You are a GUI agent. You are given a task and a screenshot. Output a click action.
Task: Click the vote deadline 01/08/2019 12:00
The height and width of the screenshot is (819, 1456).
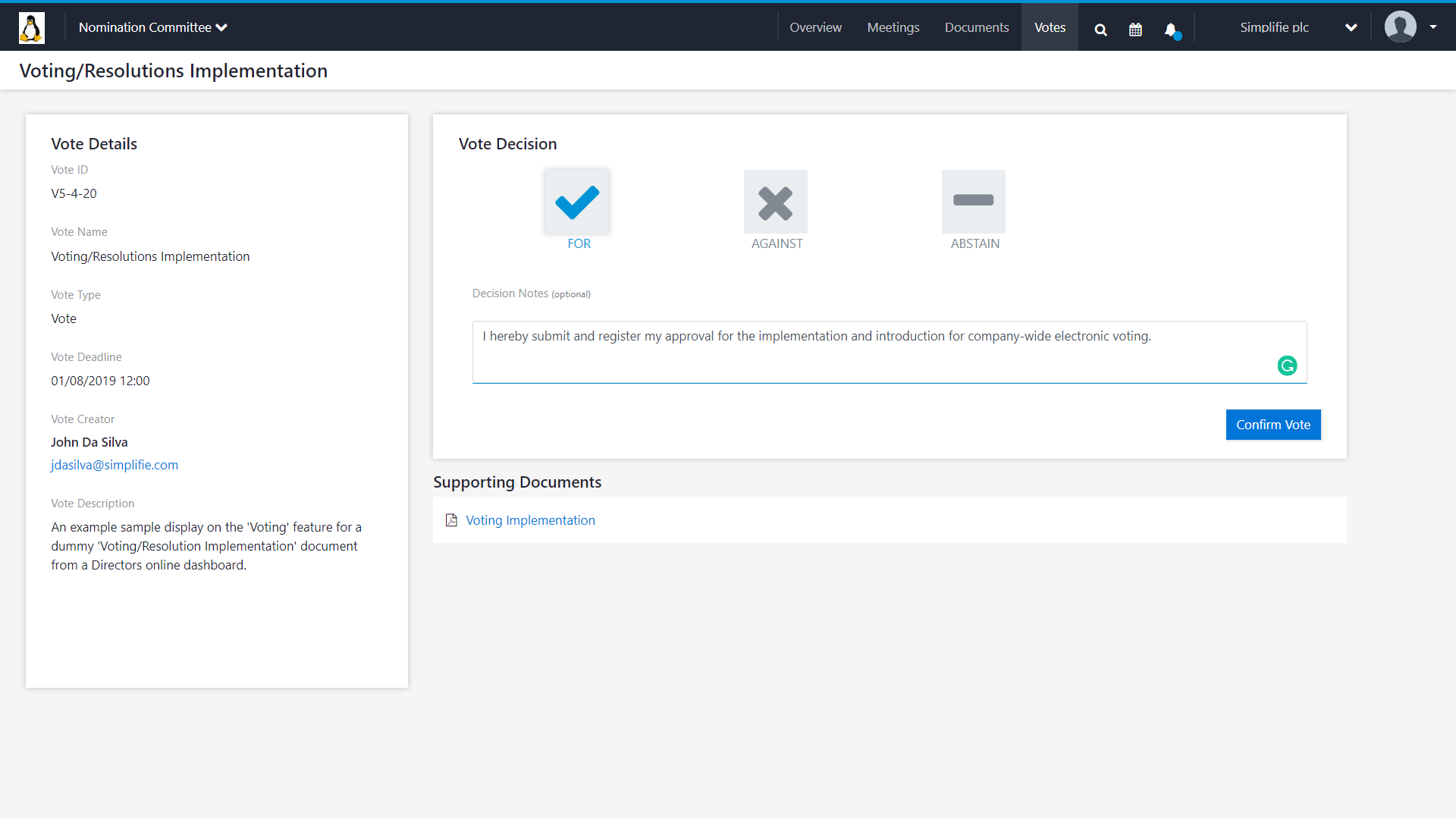[100, 381]
